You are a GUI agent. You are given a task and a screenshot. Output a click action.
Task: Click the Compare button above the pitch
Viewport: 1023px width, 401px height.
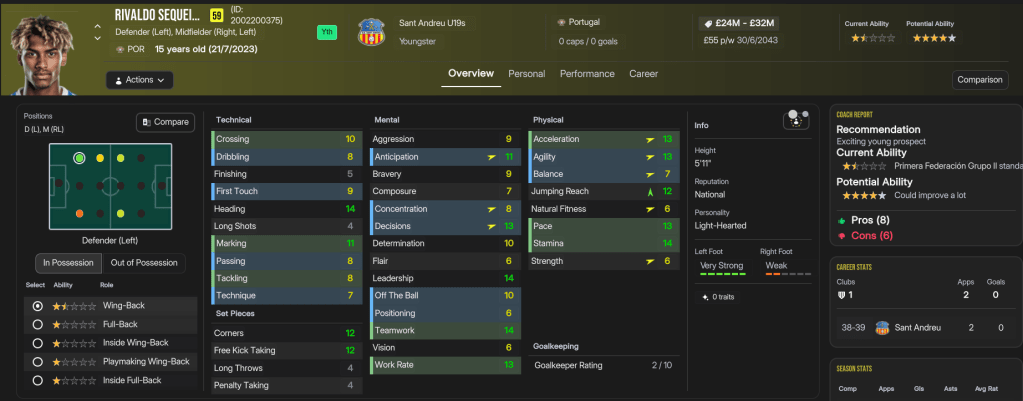coord(165,122)
